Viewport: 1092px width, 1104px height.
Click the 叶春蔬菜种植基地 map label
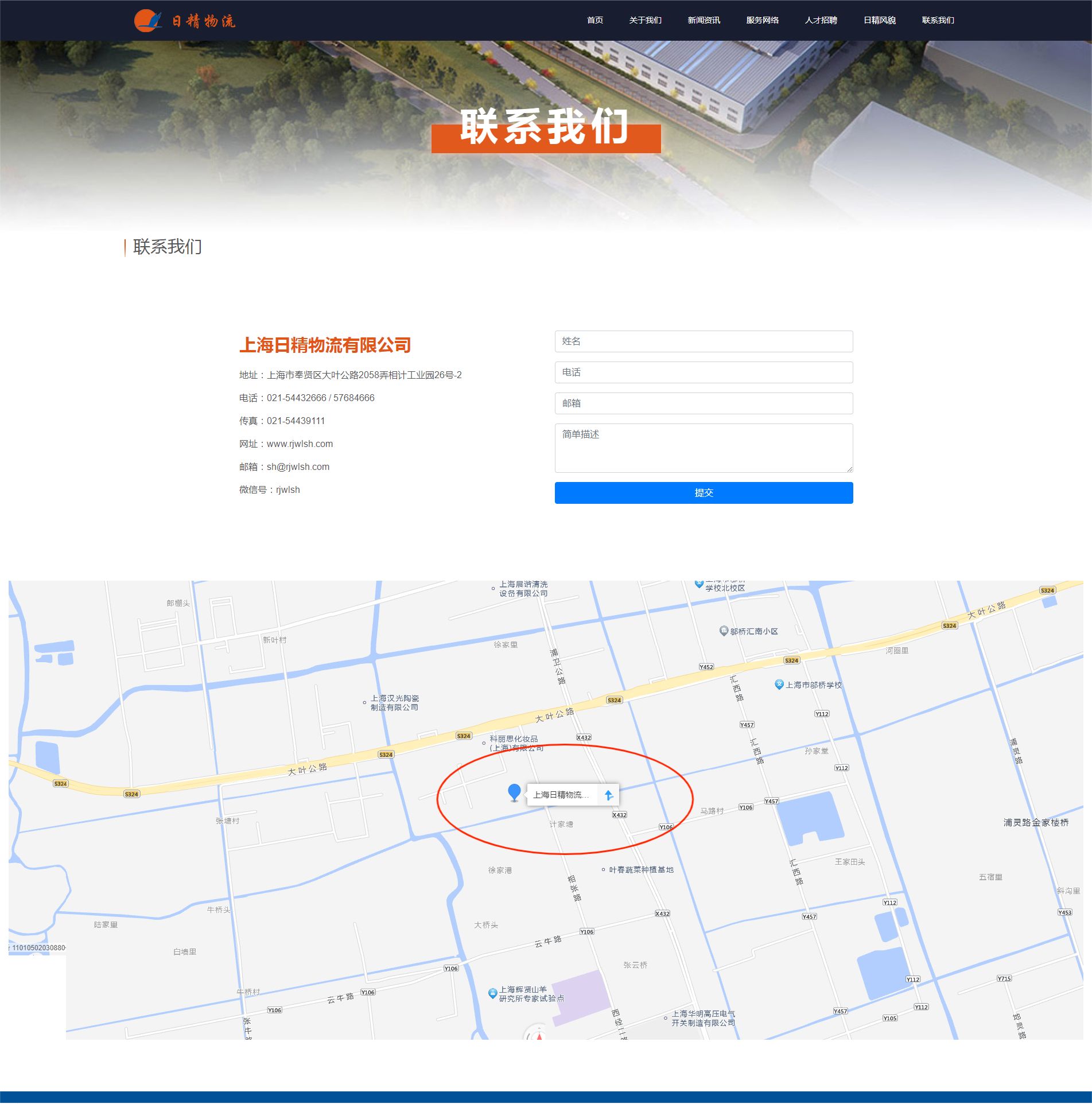[641, 870]
